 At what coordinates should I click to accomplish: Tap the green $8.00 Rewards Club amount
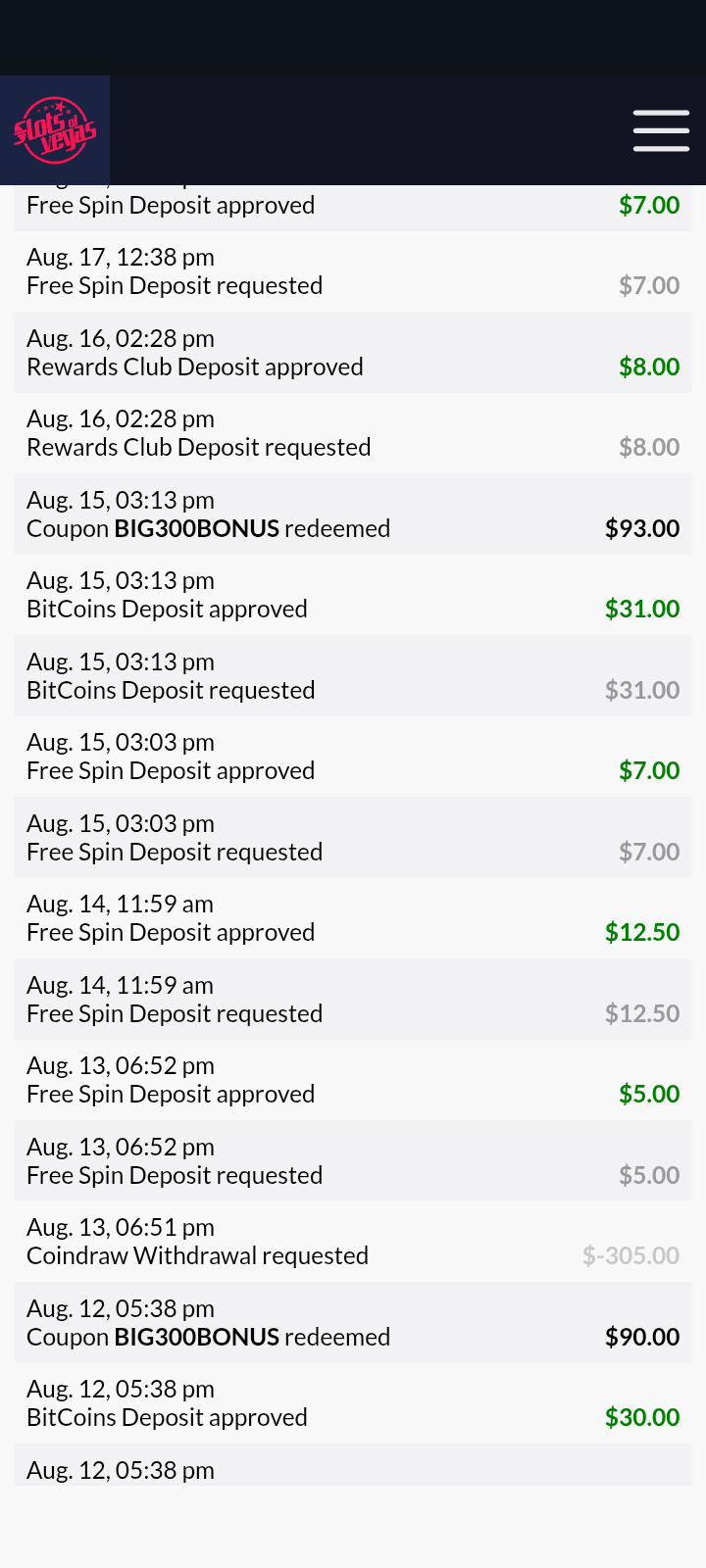649,367
